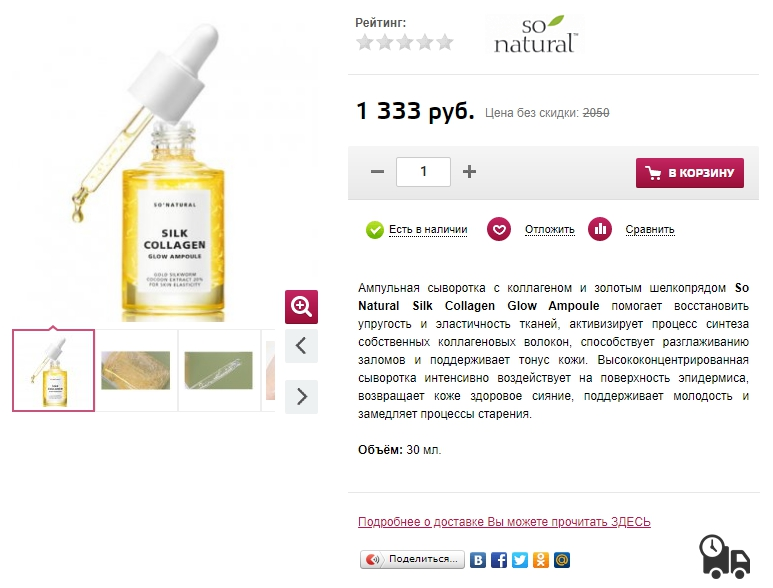The height and width of the screenshot is (588, 773).
Task: Rate product with fifth star
Action: (x=445, y=42)
